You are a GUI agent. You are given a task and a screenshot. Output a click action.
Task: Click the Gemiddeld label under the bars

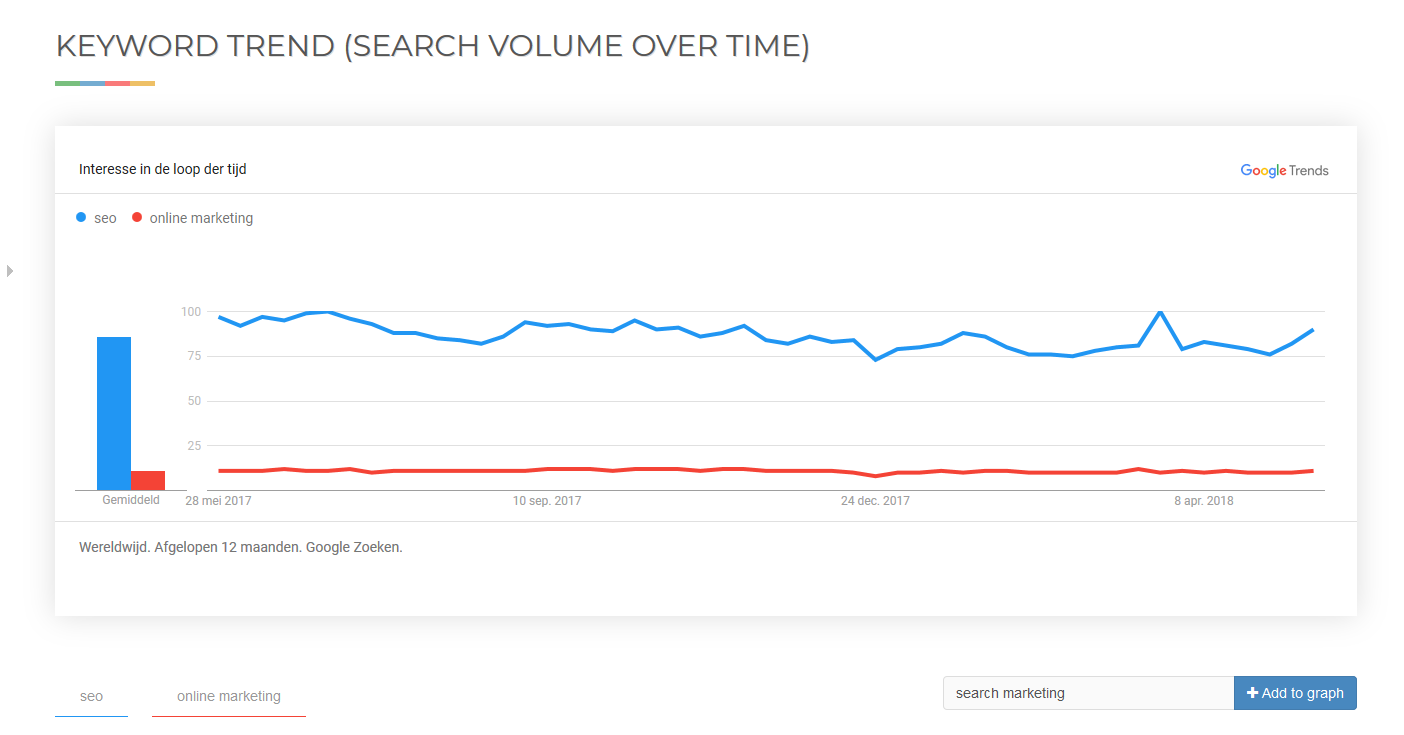coord(131,499)
